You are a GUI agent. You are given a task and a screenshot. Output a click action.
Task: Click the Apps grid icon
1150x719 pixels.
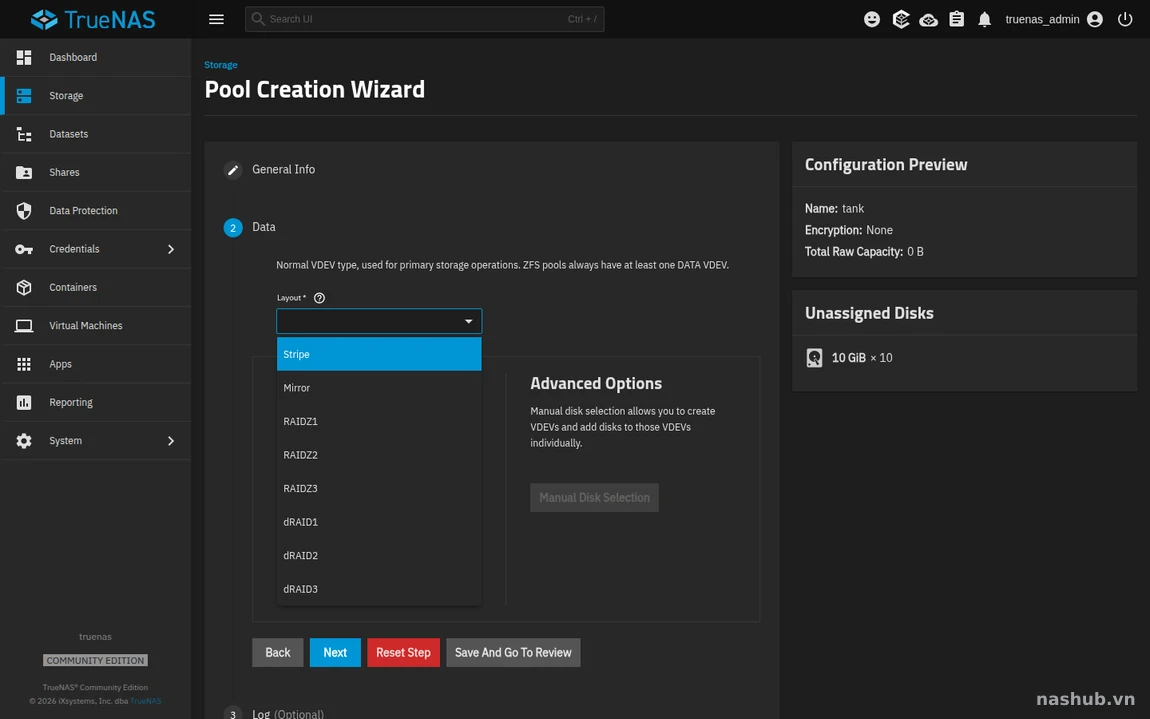click(x=24, y=364)
